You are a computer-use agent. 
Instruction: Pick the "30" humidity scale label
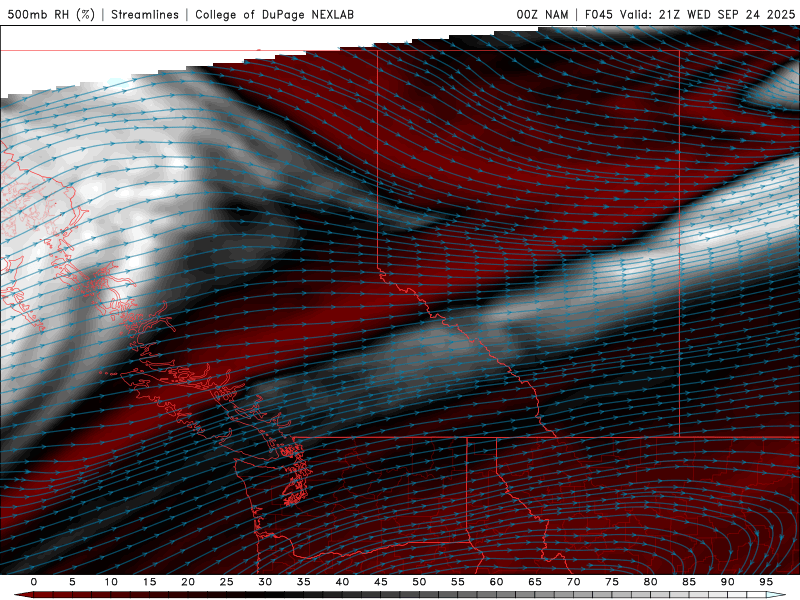click(x=265, y=582)
